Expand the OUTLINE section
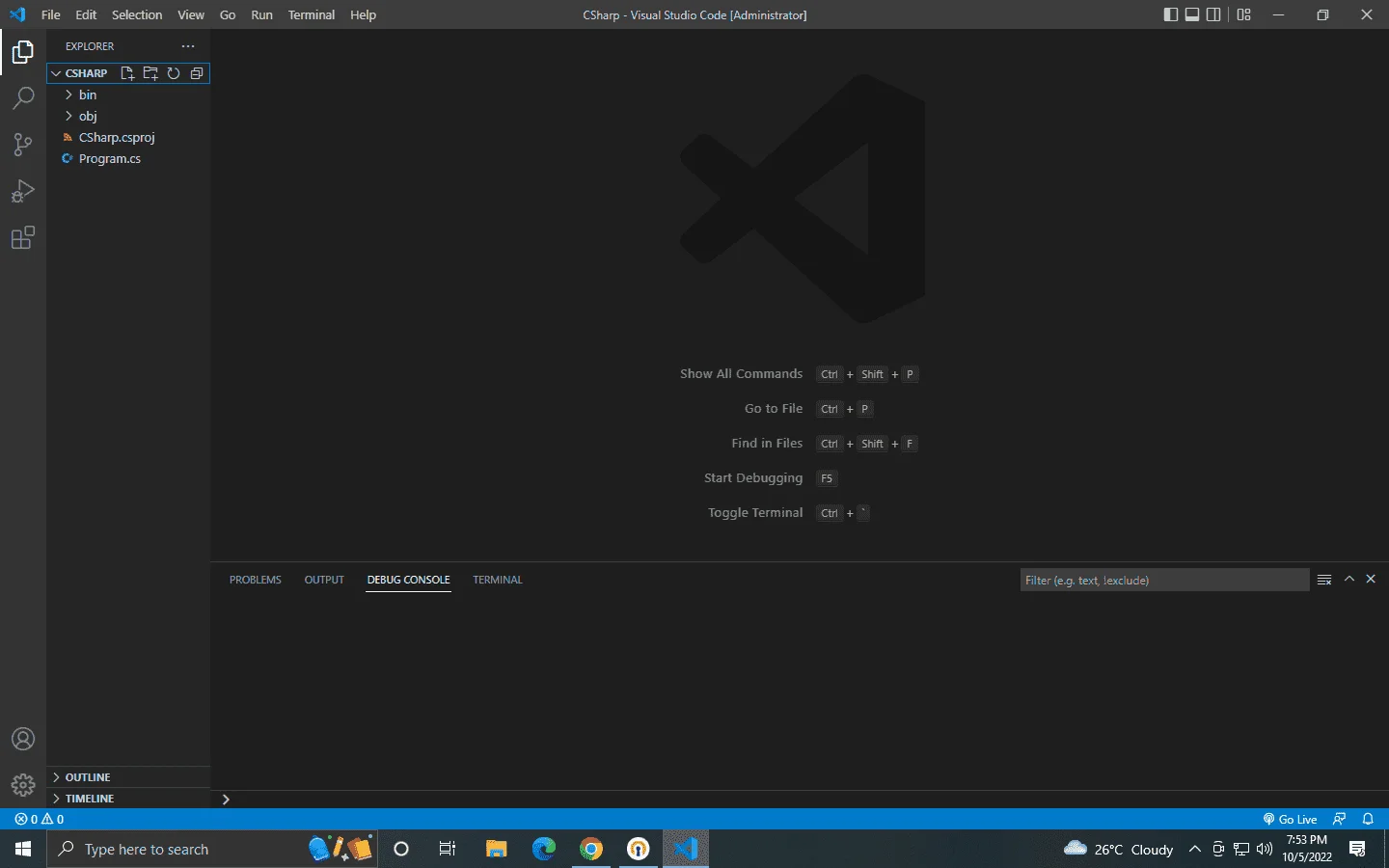This screenshot has height=868, width=1389. 128,777
